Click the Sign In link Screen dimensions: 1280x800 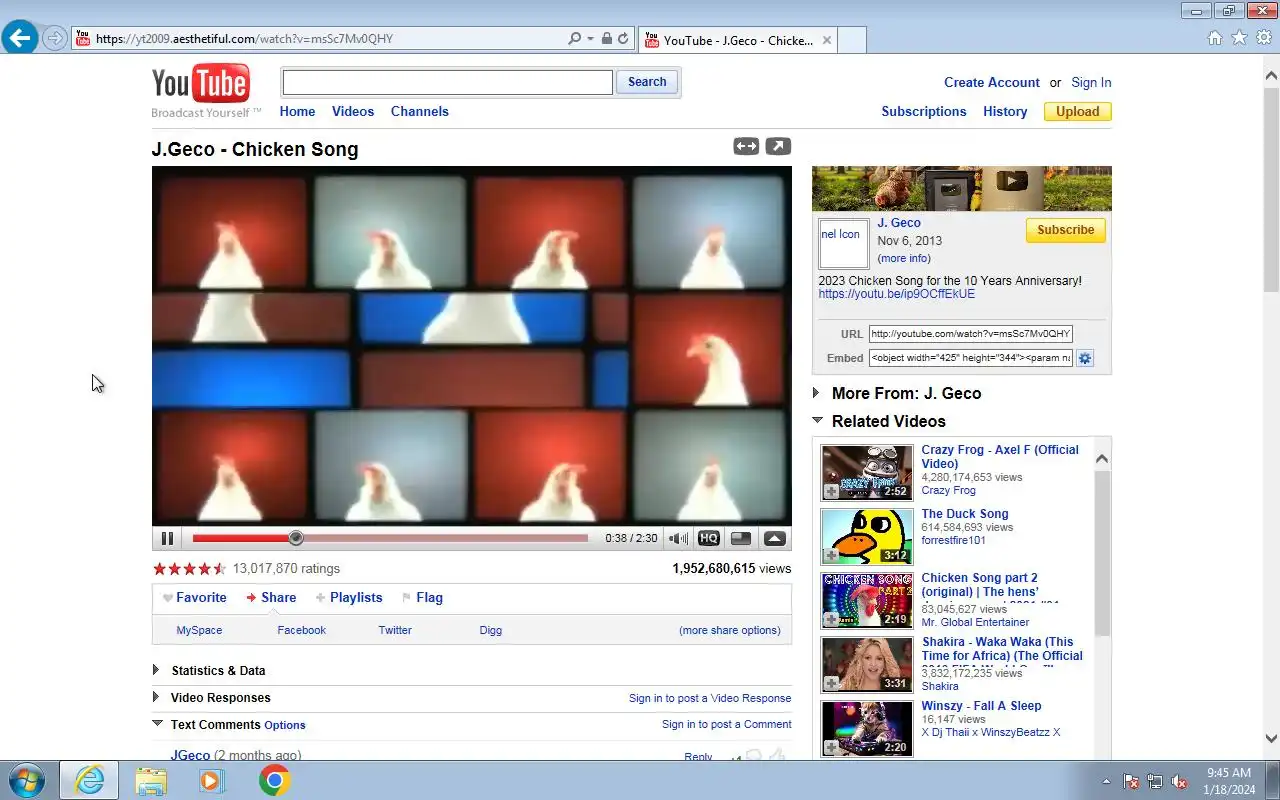pos(1091,82)
